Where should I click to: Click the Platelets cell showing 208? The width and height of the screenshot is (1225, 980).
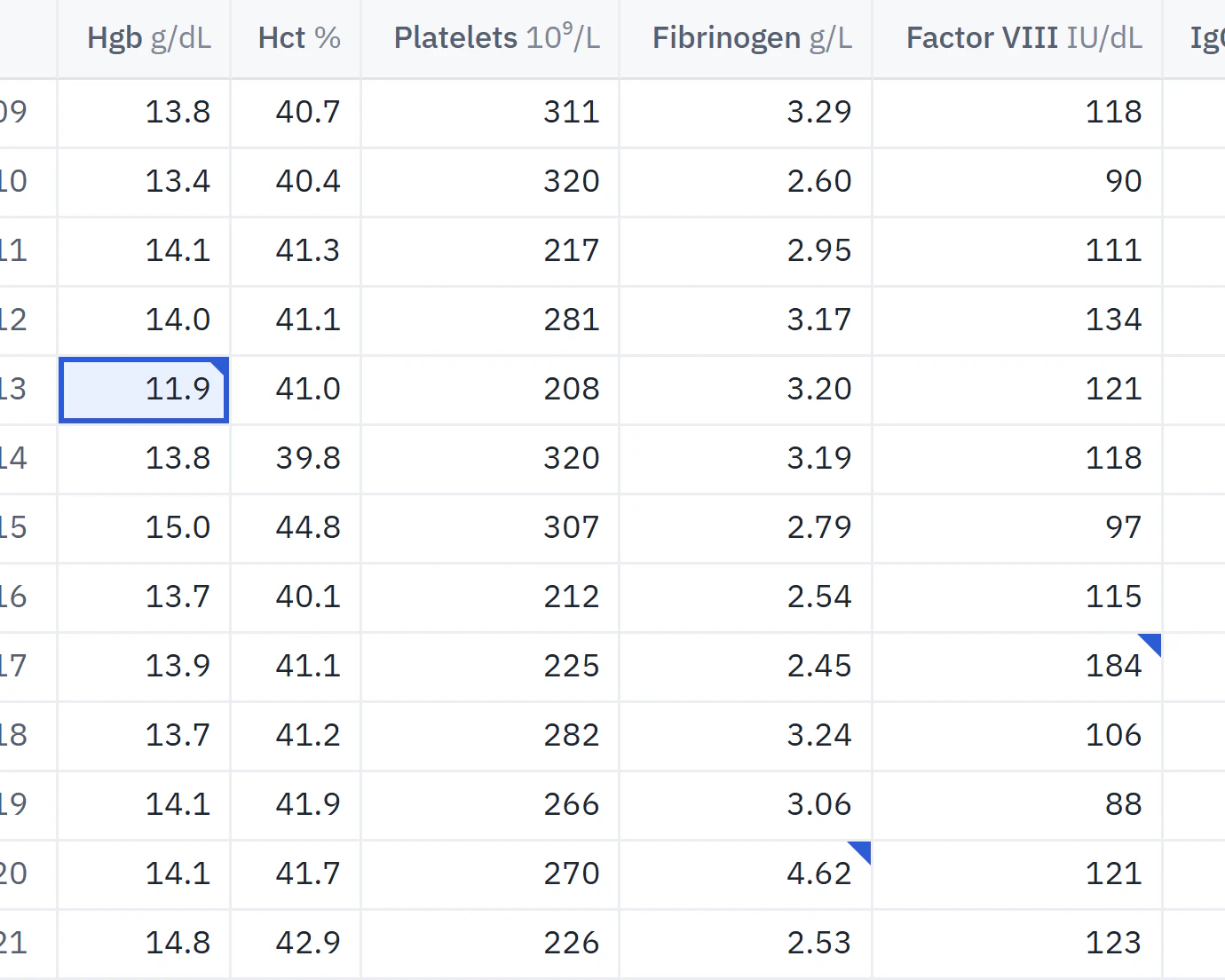click(x=490, y=390)
